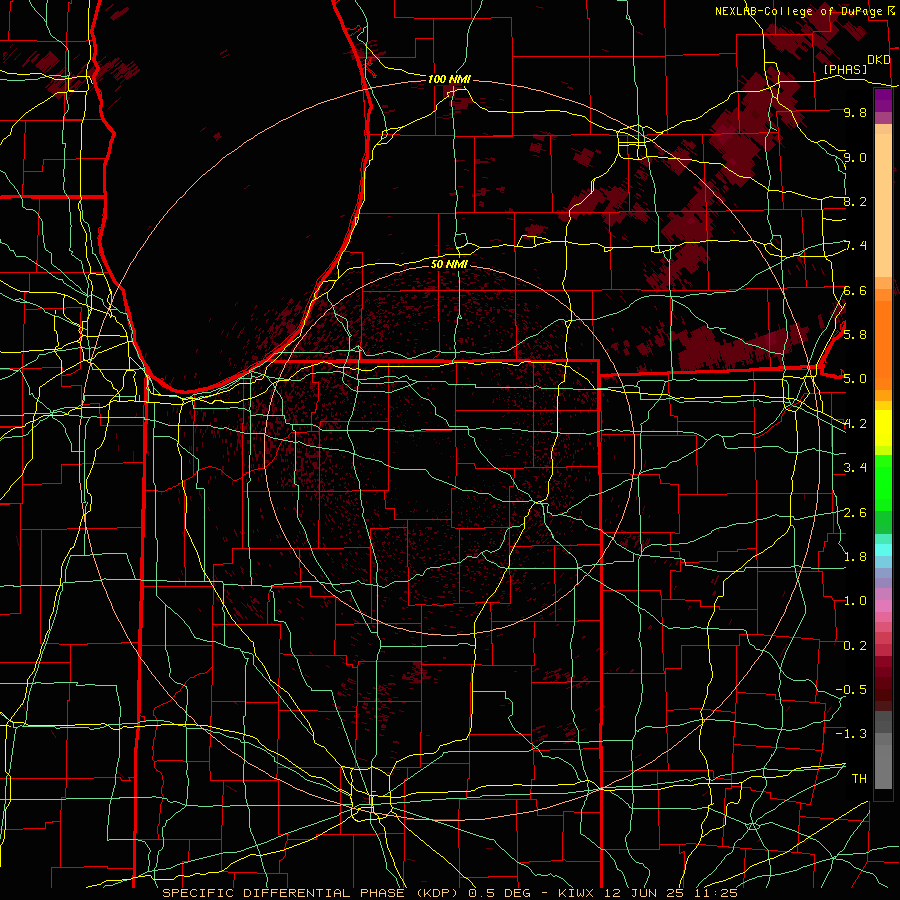Click the 5.0 scale value

[855, 379]
